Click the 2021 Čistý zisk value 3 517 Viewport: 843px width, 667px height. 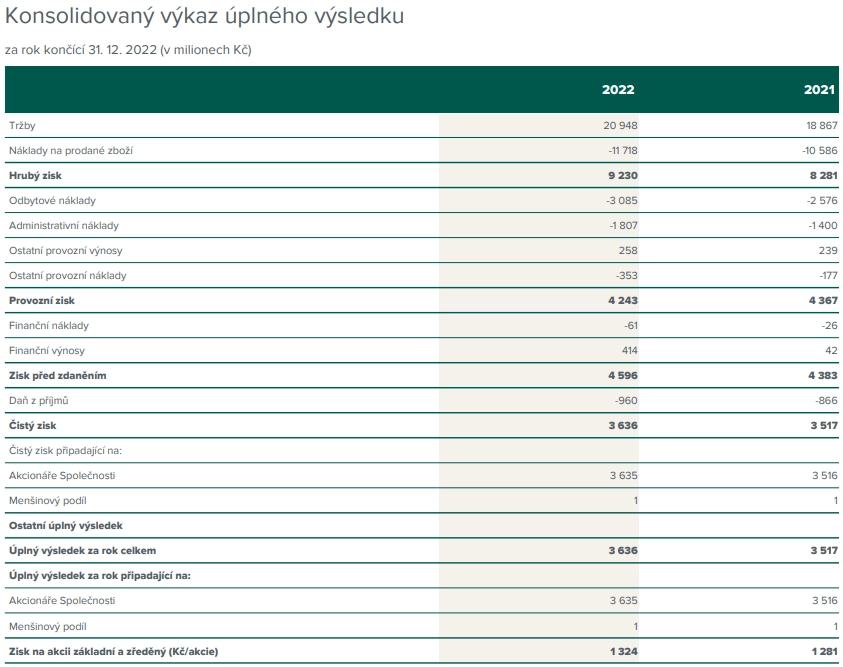[824, 426]
